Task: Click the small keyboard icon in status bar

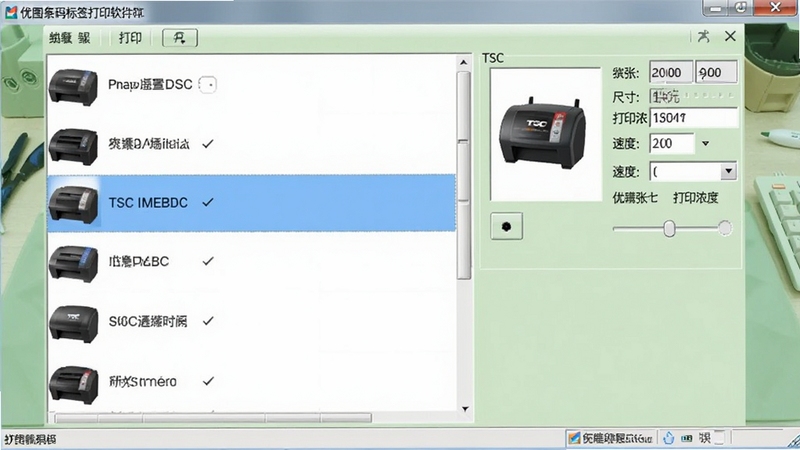Action: click(687, 438)
